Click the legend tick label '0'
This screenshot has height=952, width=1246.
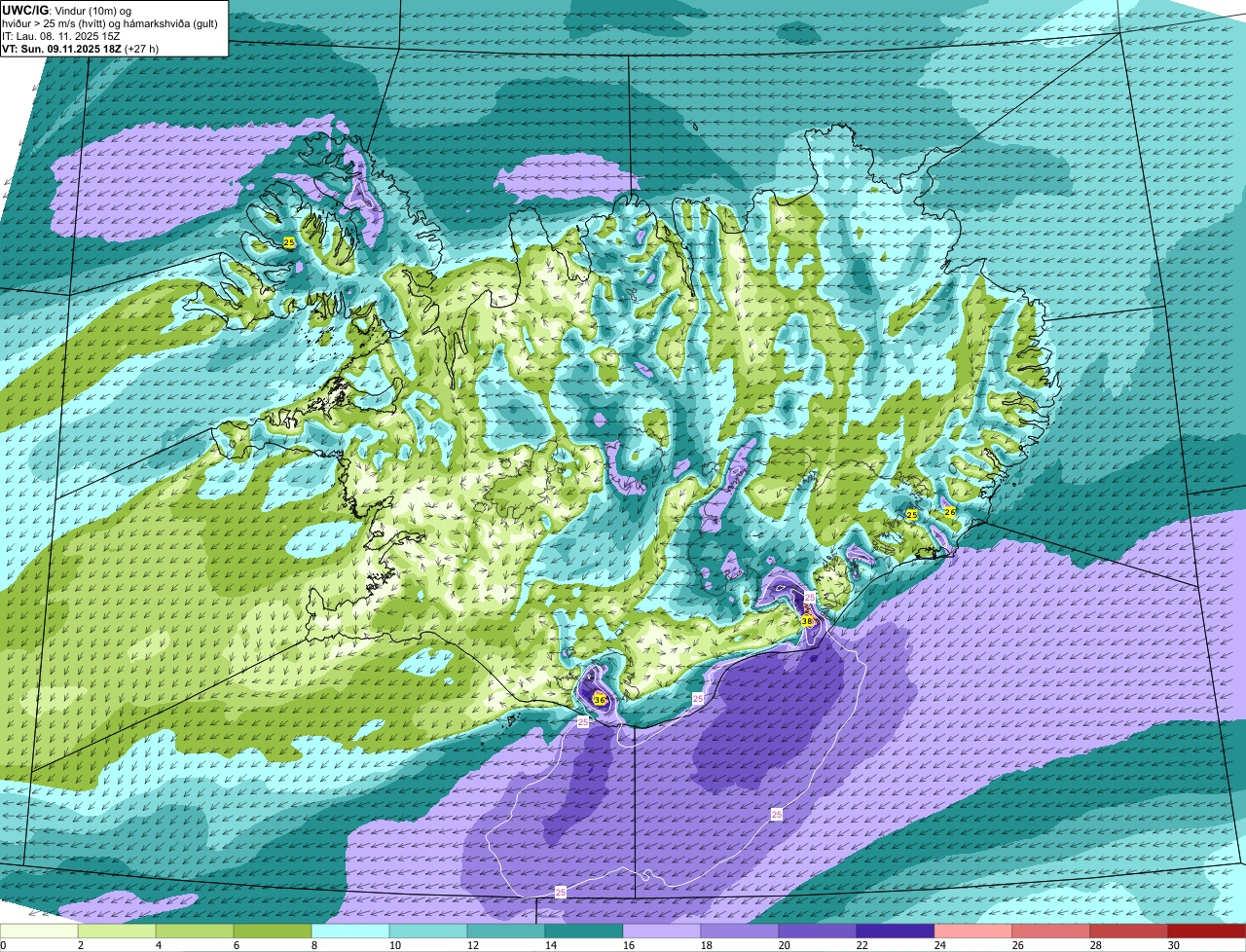click(4, 945)
